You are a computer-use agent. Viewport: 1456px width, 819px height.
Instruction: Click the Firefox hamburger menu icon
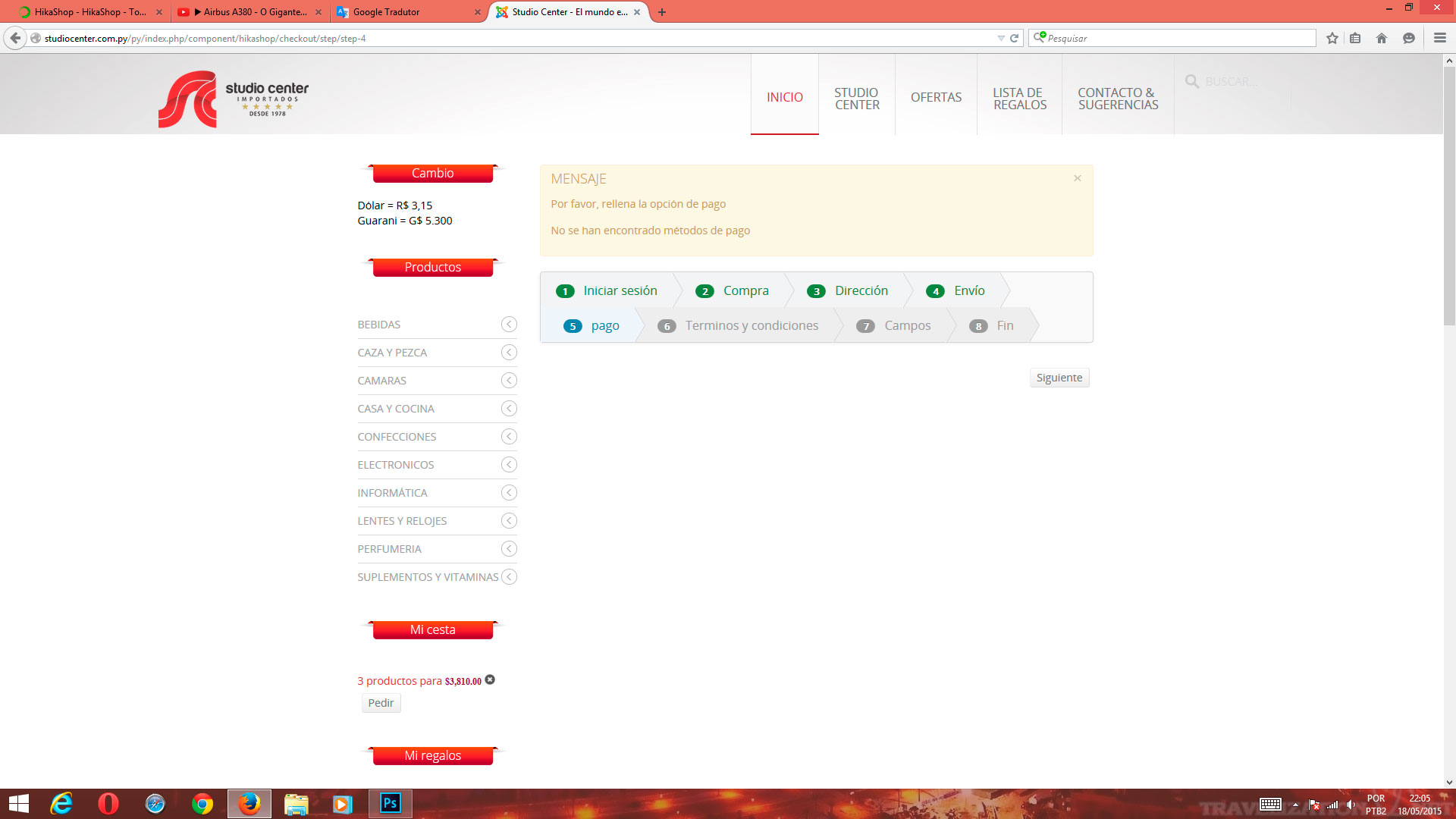(1439, 38)
